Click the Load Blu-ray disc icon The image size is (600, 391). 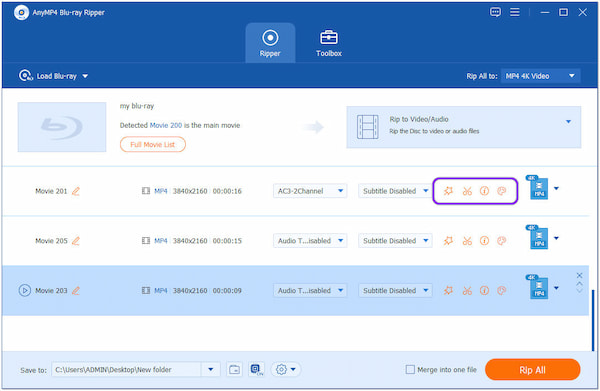coord(25,76)
